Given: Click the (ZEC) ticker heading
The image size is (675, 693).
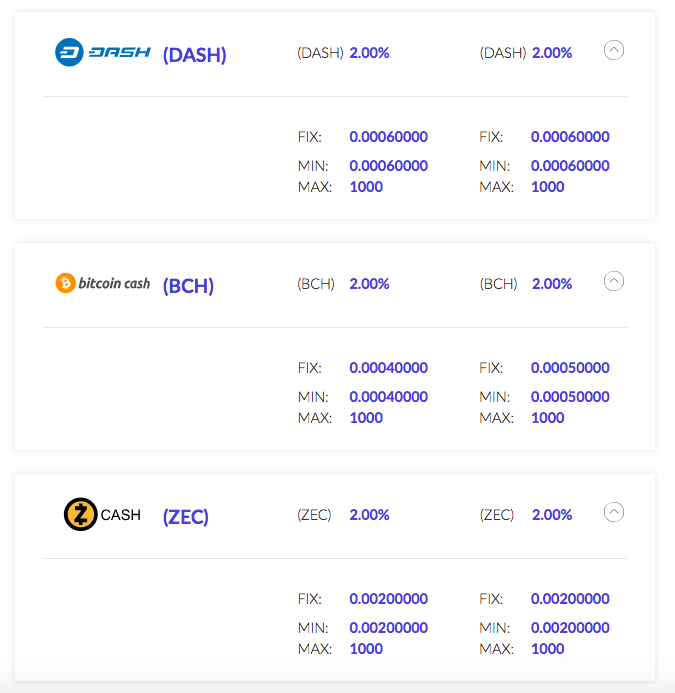Looking at the screenshot, I should coord(186,517).
